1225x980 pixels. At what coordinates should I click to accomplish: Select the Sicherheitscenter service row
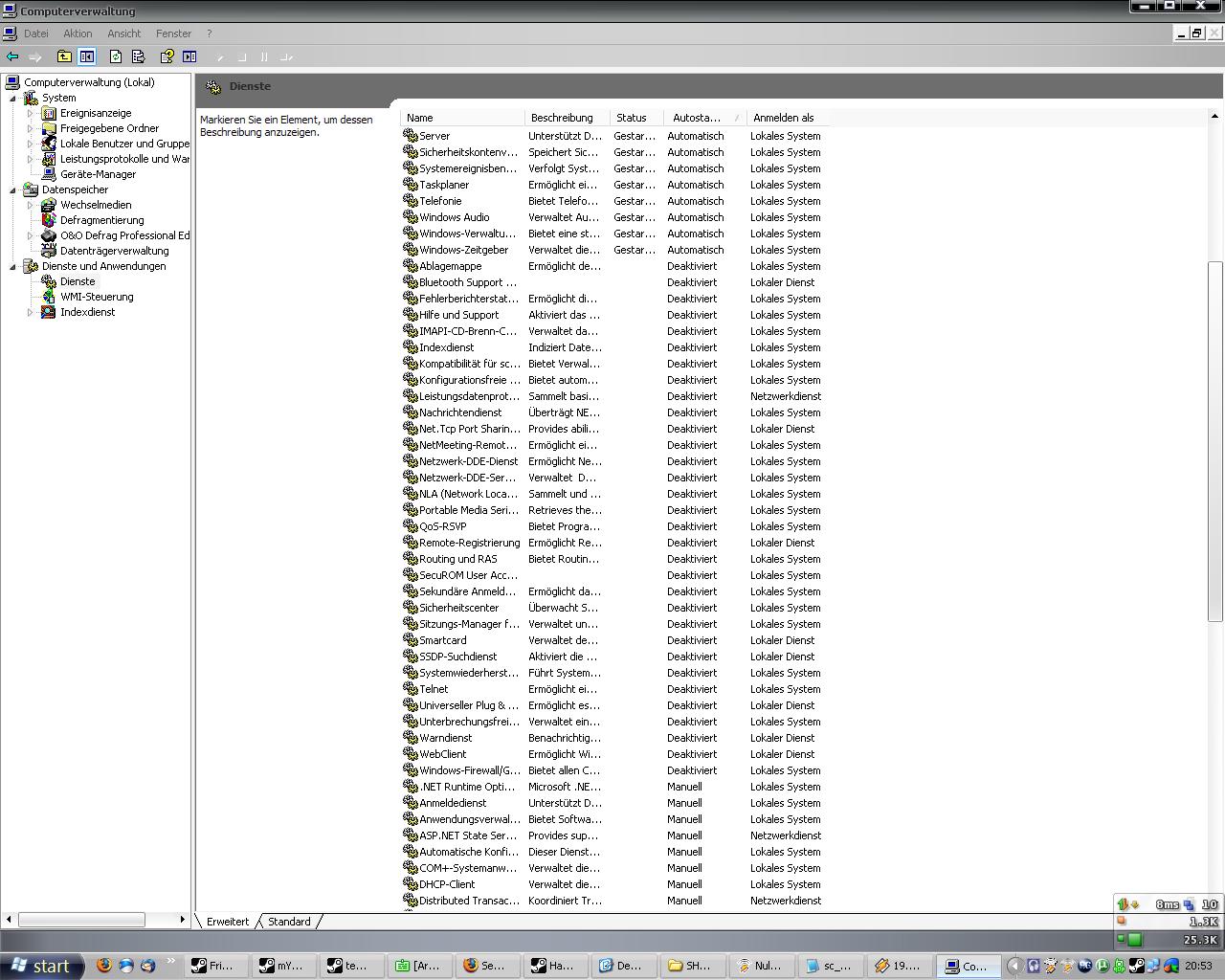click(615, 608)
